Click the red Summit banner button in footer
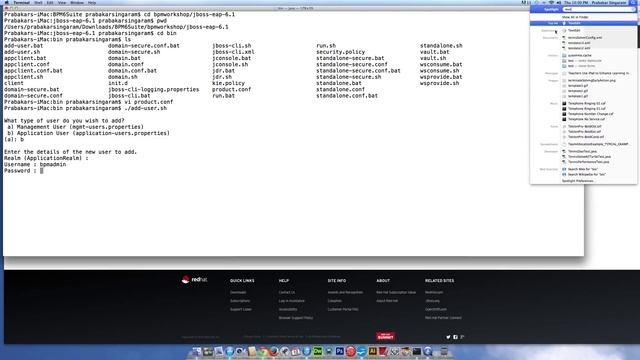The width and height of the screenshot is (640, 360). coord(385,337)
